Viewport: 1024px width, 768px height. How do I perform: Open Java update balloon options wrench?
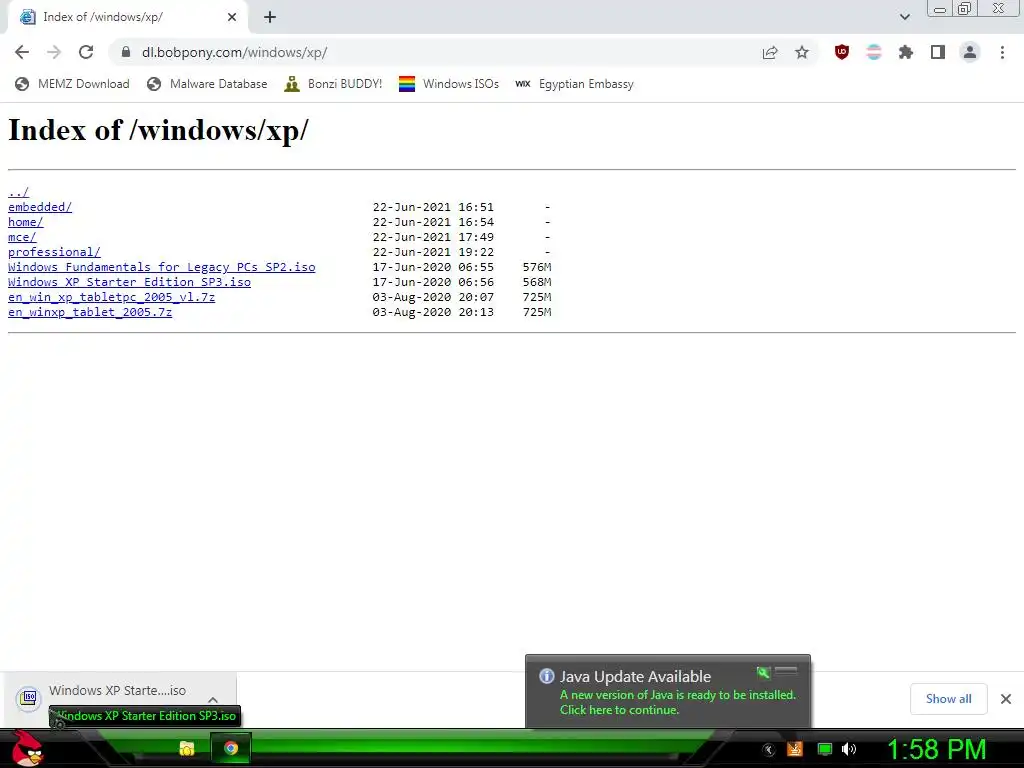[x=763, y=672]
